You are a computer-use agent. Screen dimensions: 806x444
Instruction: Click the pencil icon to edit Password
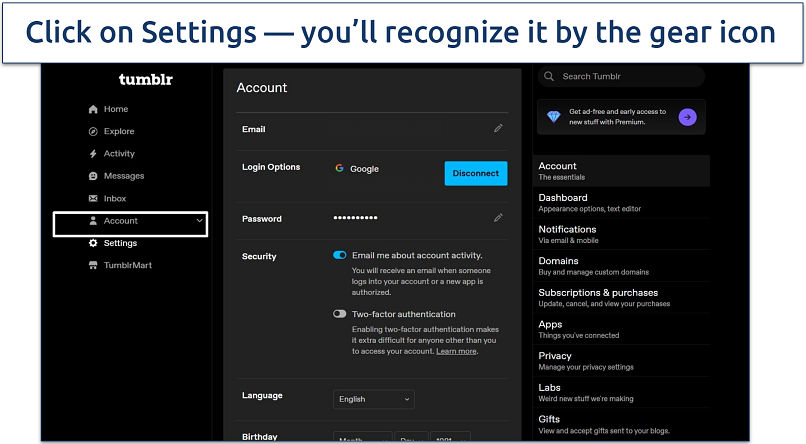[x=498, y=218]
